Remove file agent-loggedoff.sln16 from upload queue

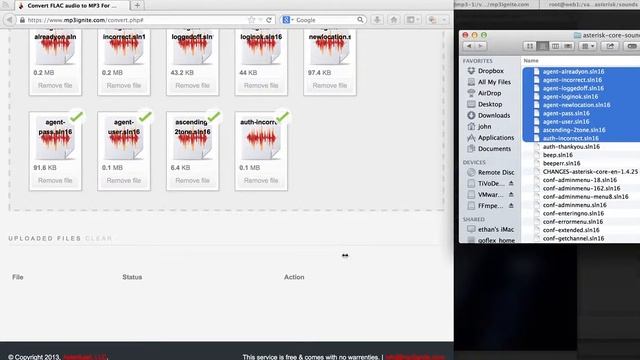click(192, 85)
